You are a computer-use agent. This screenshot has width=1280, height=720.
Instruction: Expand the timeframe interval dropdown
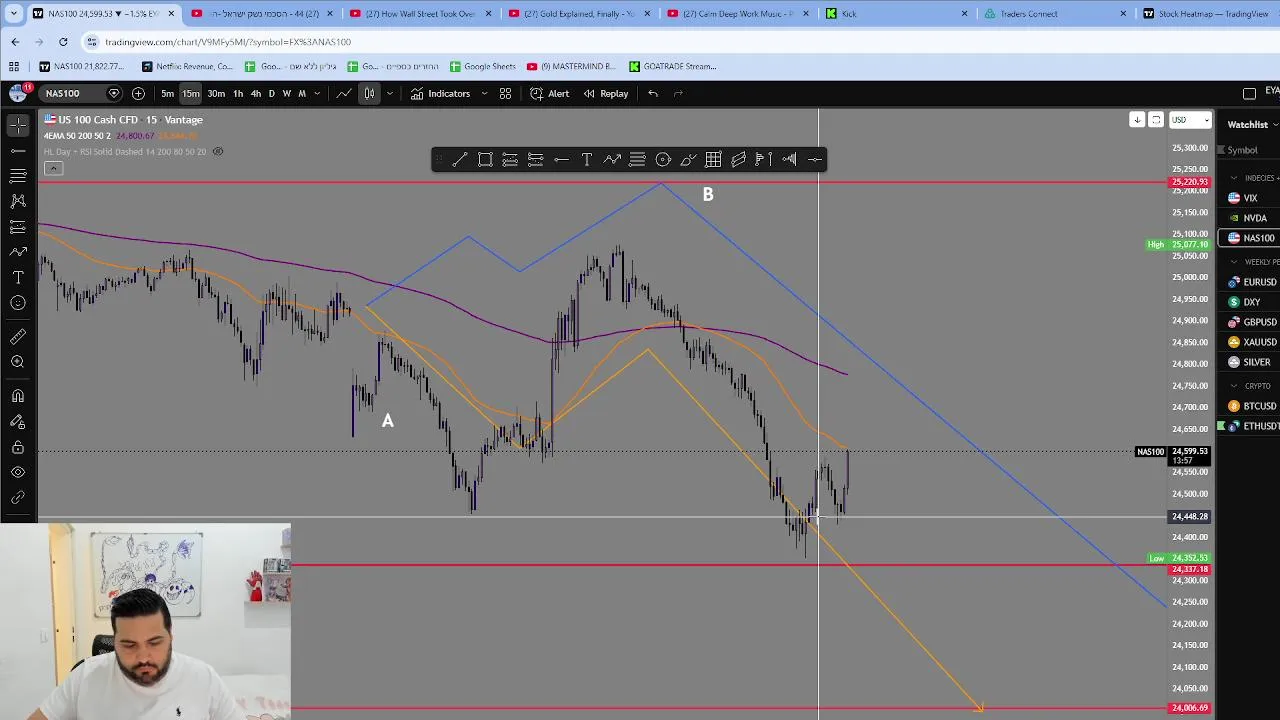(317, 93)
